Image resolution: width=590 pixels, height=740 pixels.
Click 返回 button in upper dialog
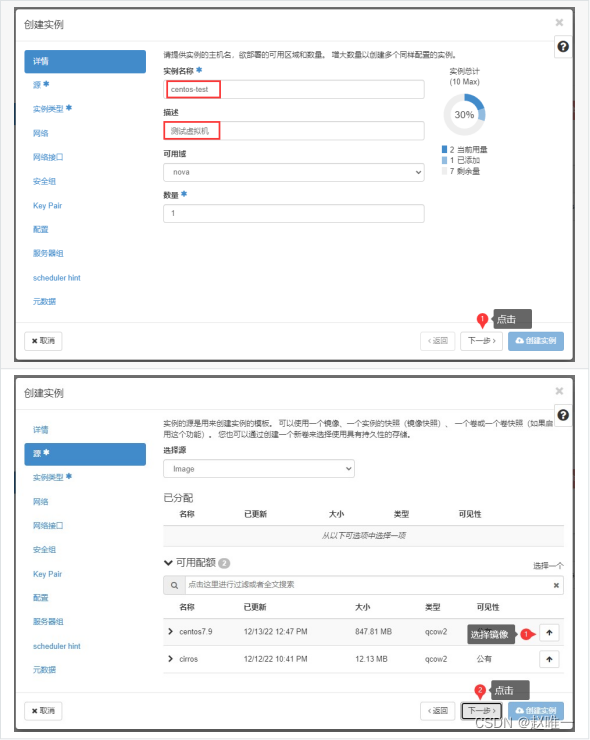[438, 341]
